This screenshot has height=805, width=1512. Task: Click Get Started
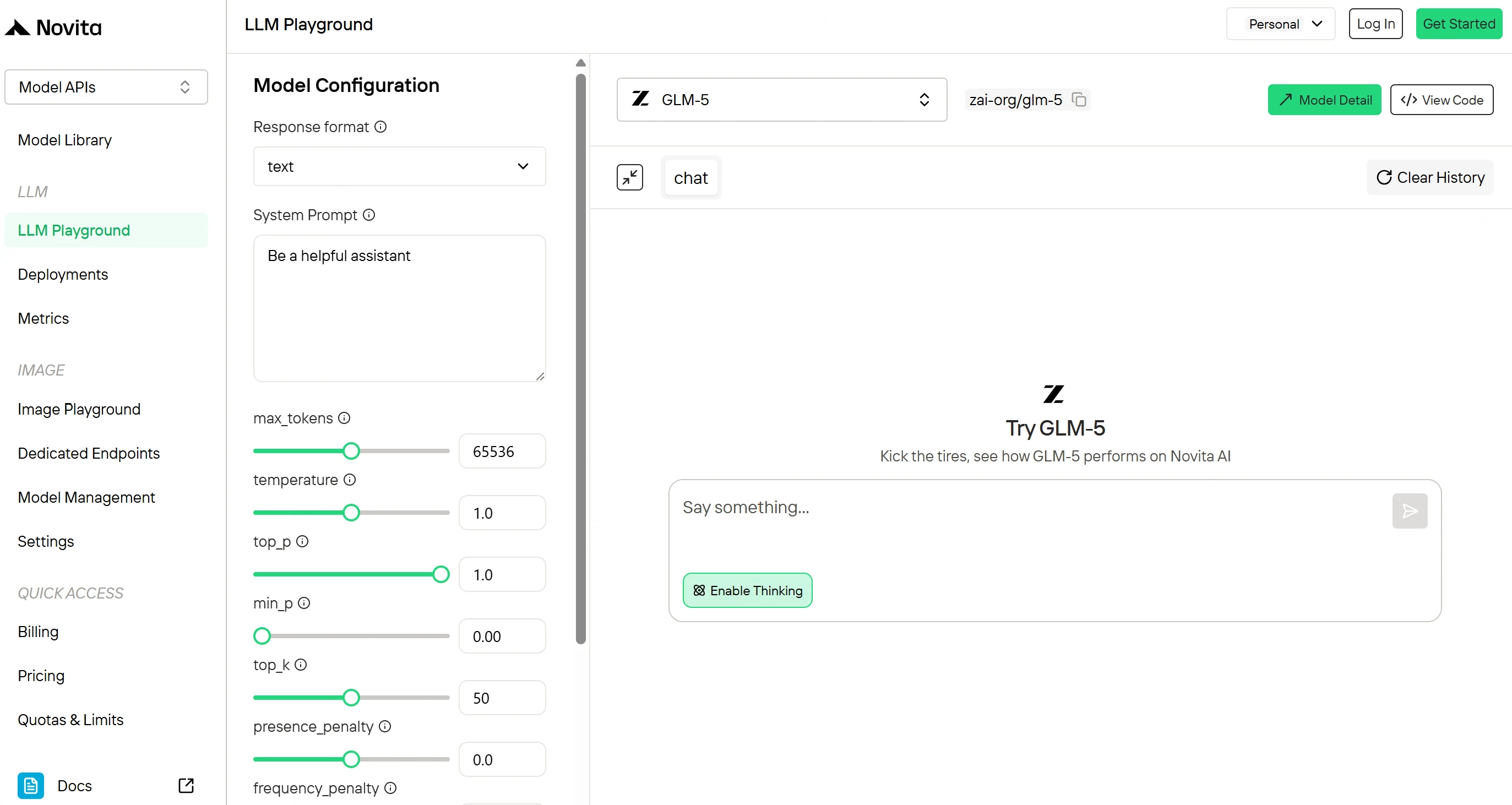point(1459,24)
